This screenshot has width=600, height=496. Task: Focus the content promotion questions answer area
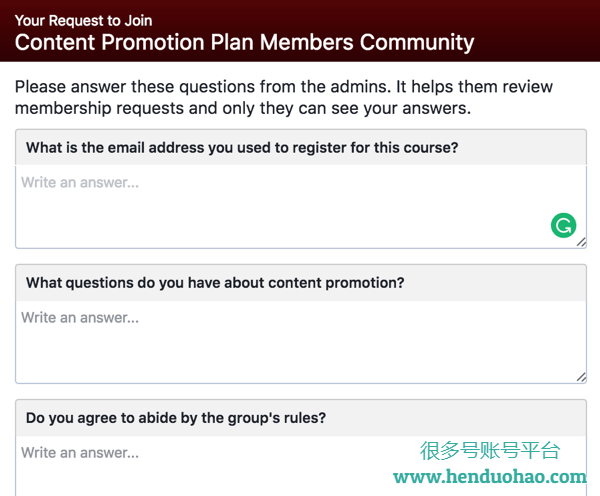click(301, 342)
